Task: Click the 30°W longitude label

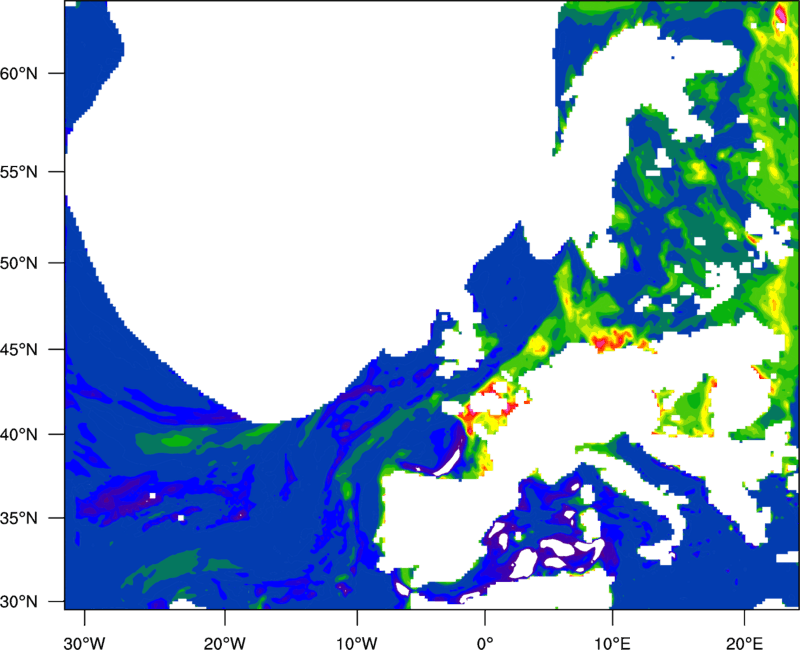Action: coord(85,643)
